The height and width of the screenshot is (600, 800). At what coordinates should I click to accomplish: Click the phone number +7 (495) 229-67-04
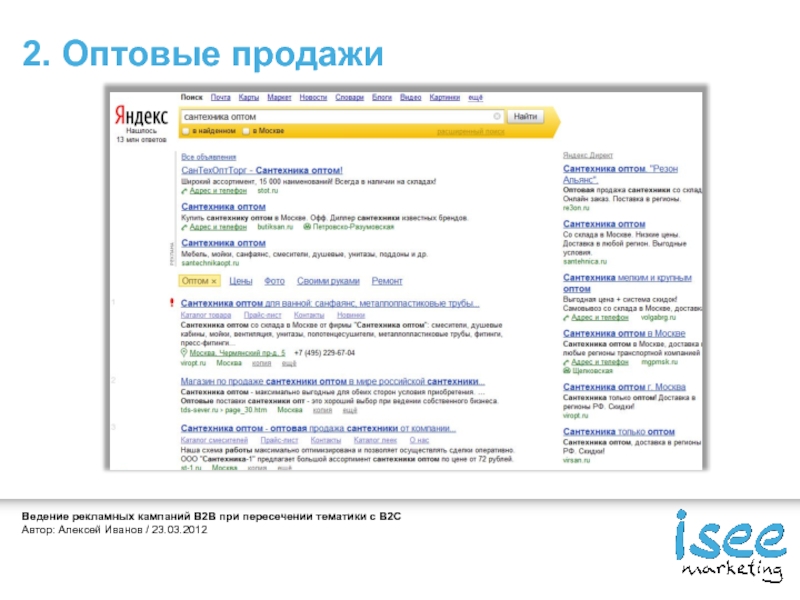tap(324, 353)
